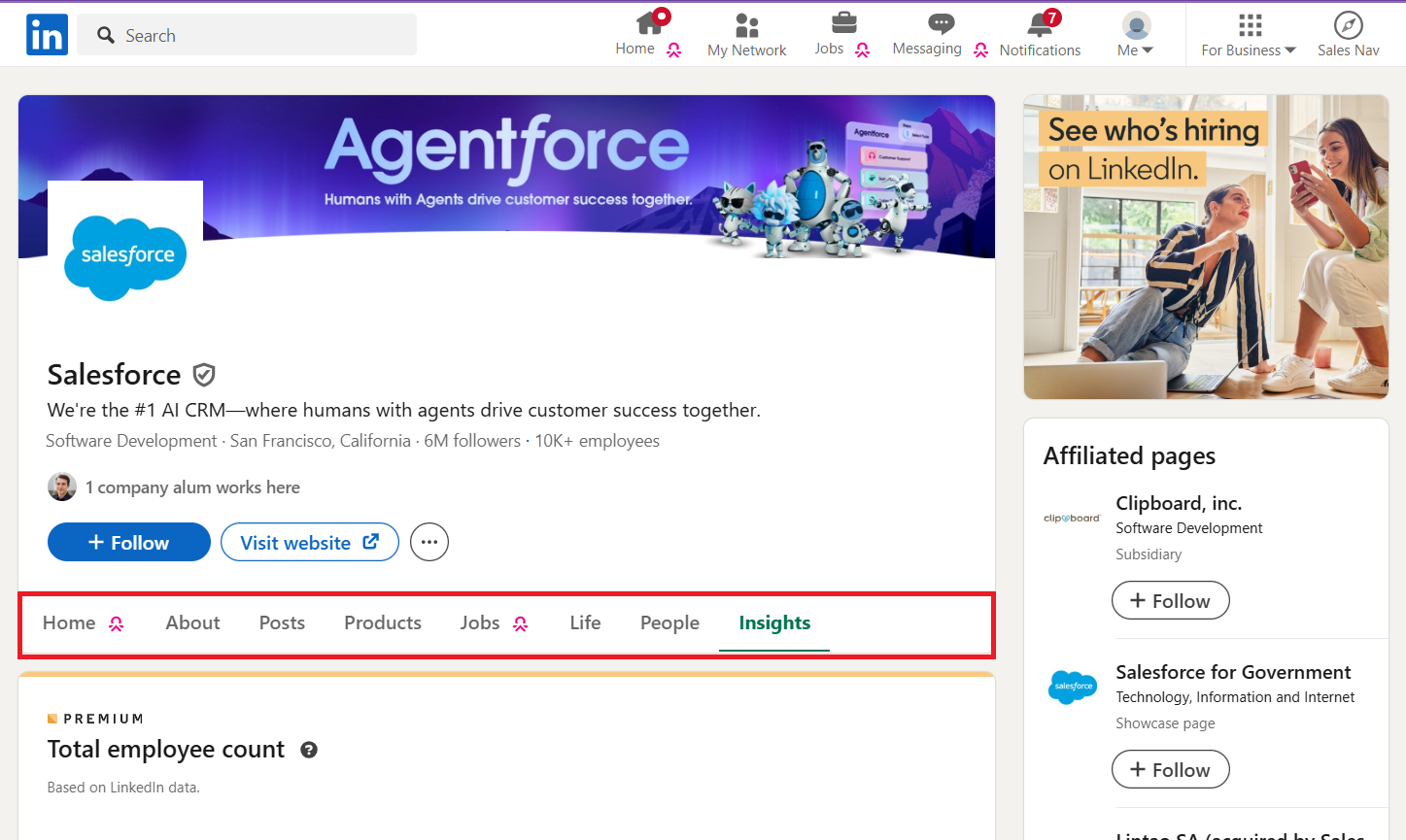The height and width of the screenshot is (840, 1406).
Task: Open Messaging chat bubble icon
Action: (941, 23)
